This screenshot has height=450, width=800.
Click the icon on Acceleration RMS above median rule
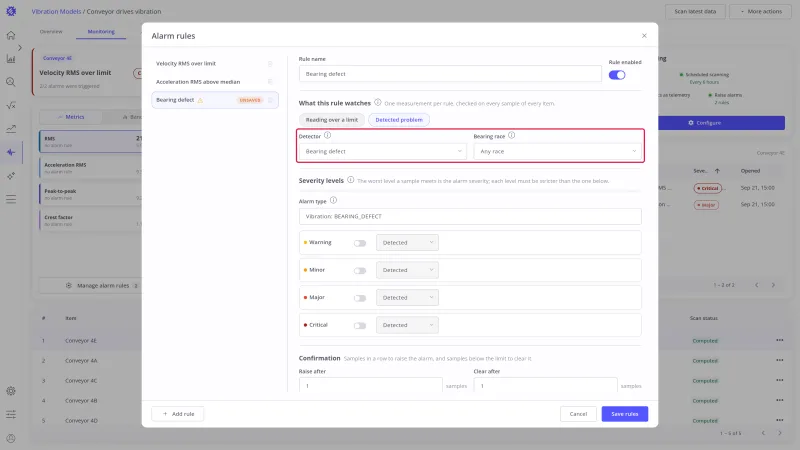point(270,82)
